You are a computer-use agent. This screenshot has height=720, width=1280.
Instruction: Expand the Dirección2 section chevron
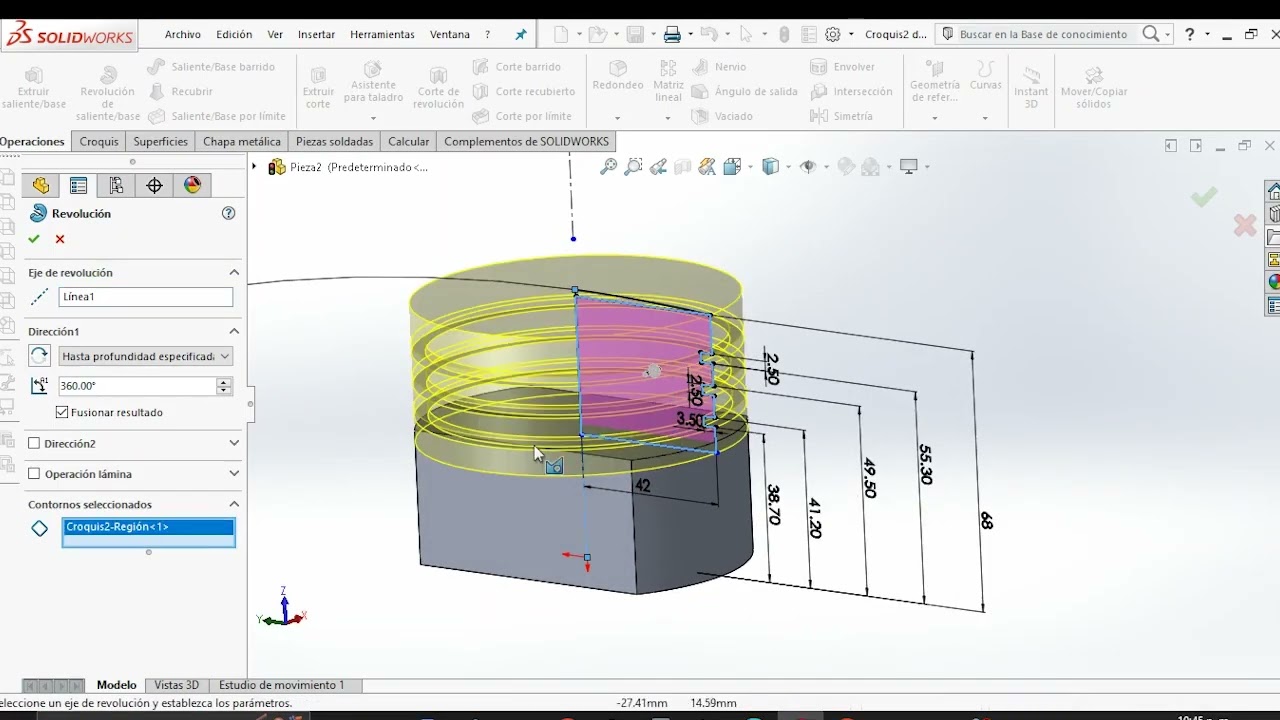point(234,443)
